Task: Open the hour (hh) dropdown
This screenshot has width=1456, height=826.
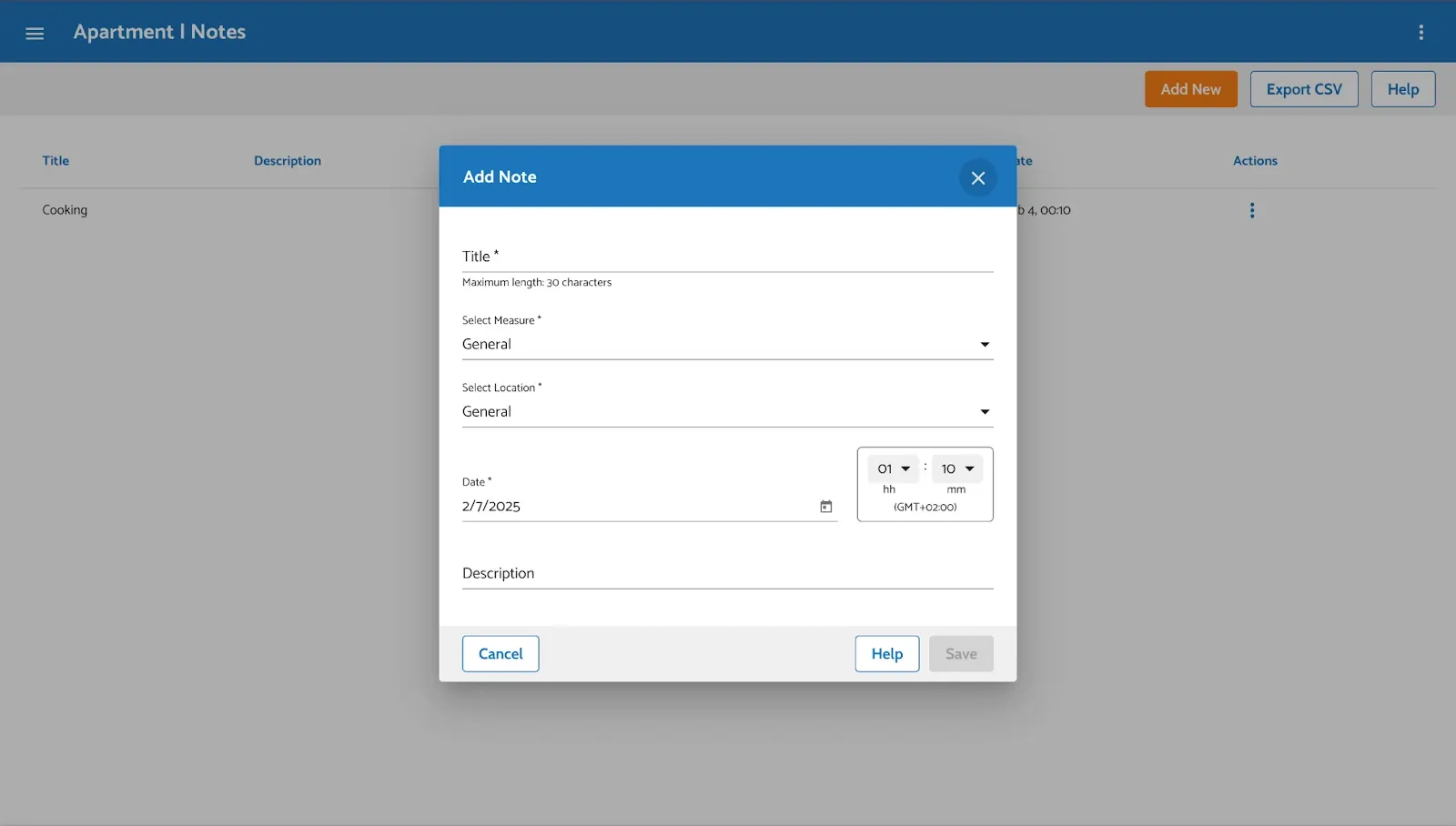Action: pos(893,469)
